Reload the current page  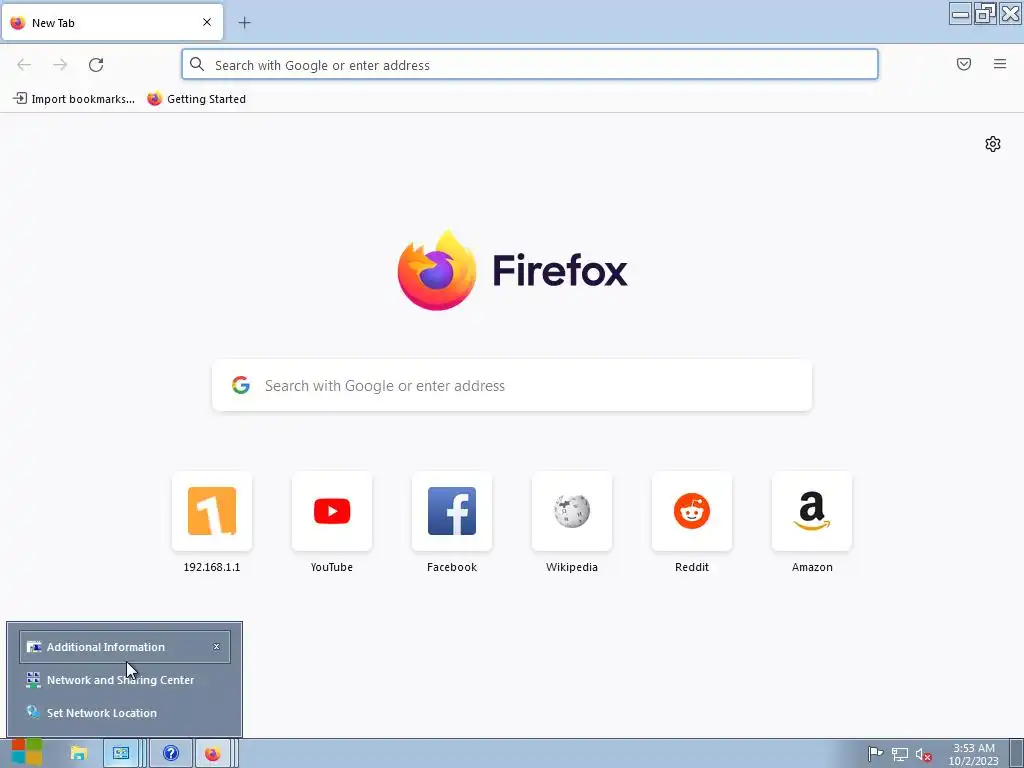point(96,65)
